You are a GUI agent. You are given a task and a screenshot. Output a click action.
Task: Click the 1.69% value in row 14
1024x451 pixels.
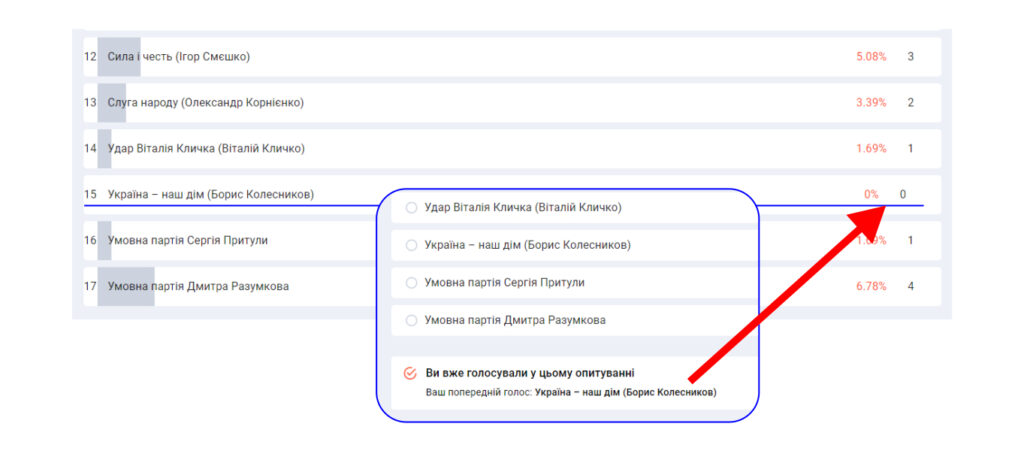pos(871,148)
